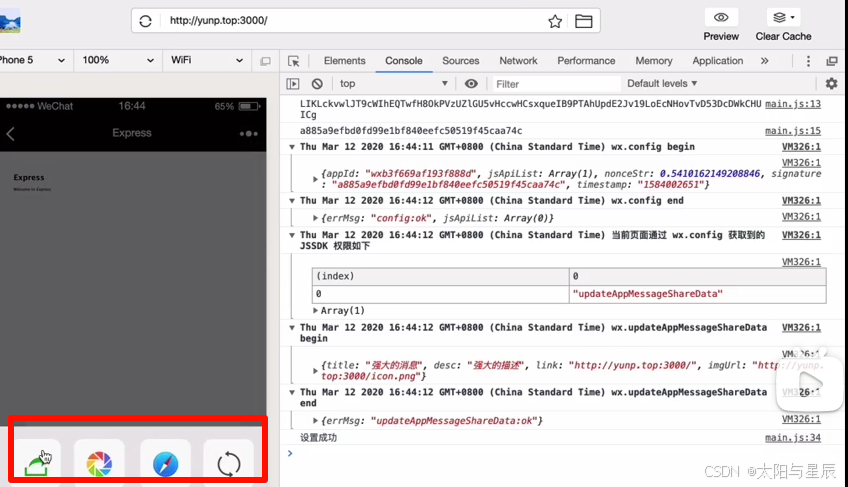Open the Memory tab
The image size is (848, 487).
[x=653, y=61]
